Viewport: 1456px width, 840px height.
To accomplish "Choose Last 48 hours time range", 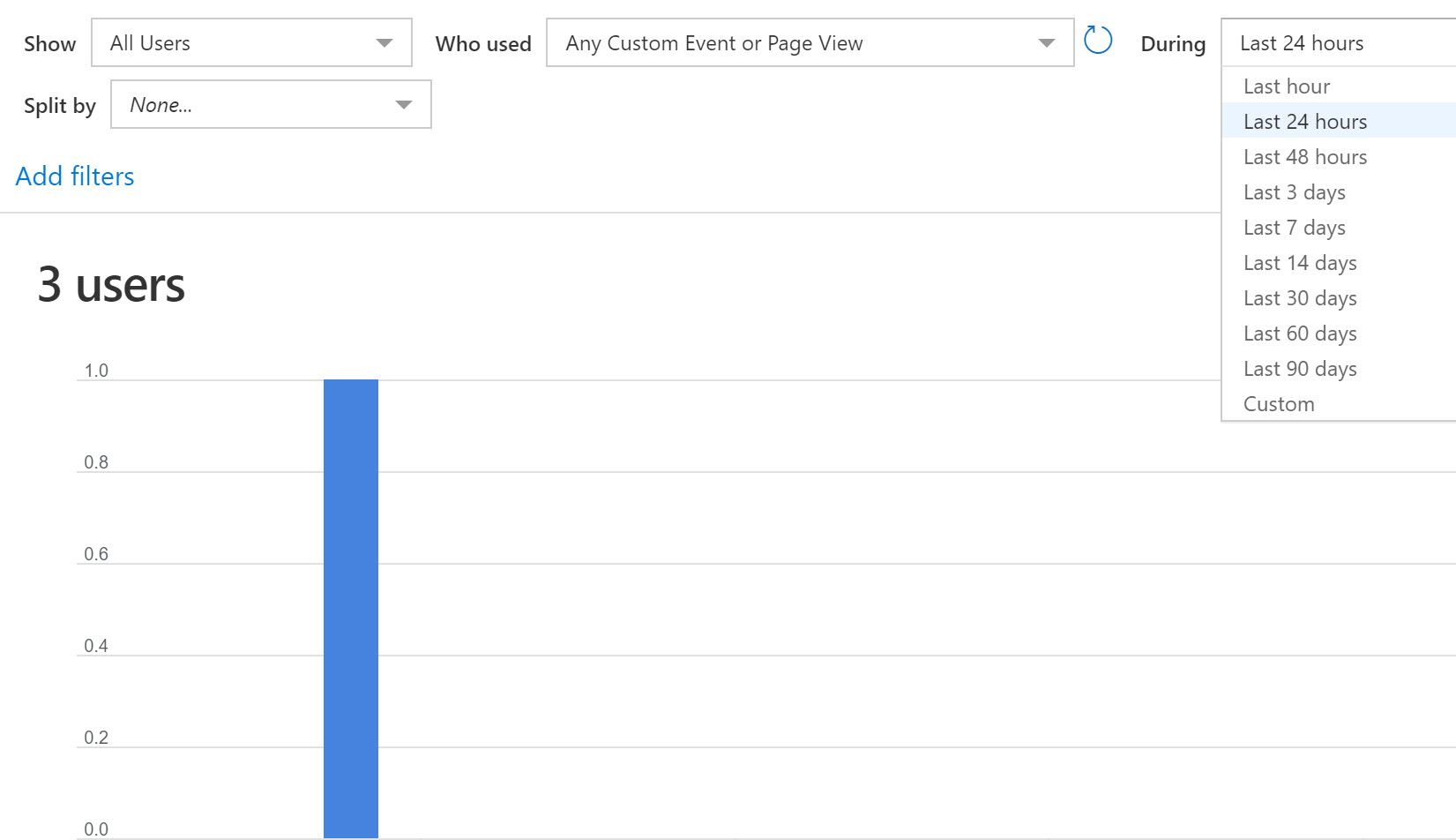I will click(x=1304, y=156).
